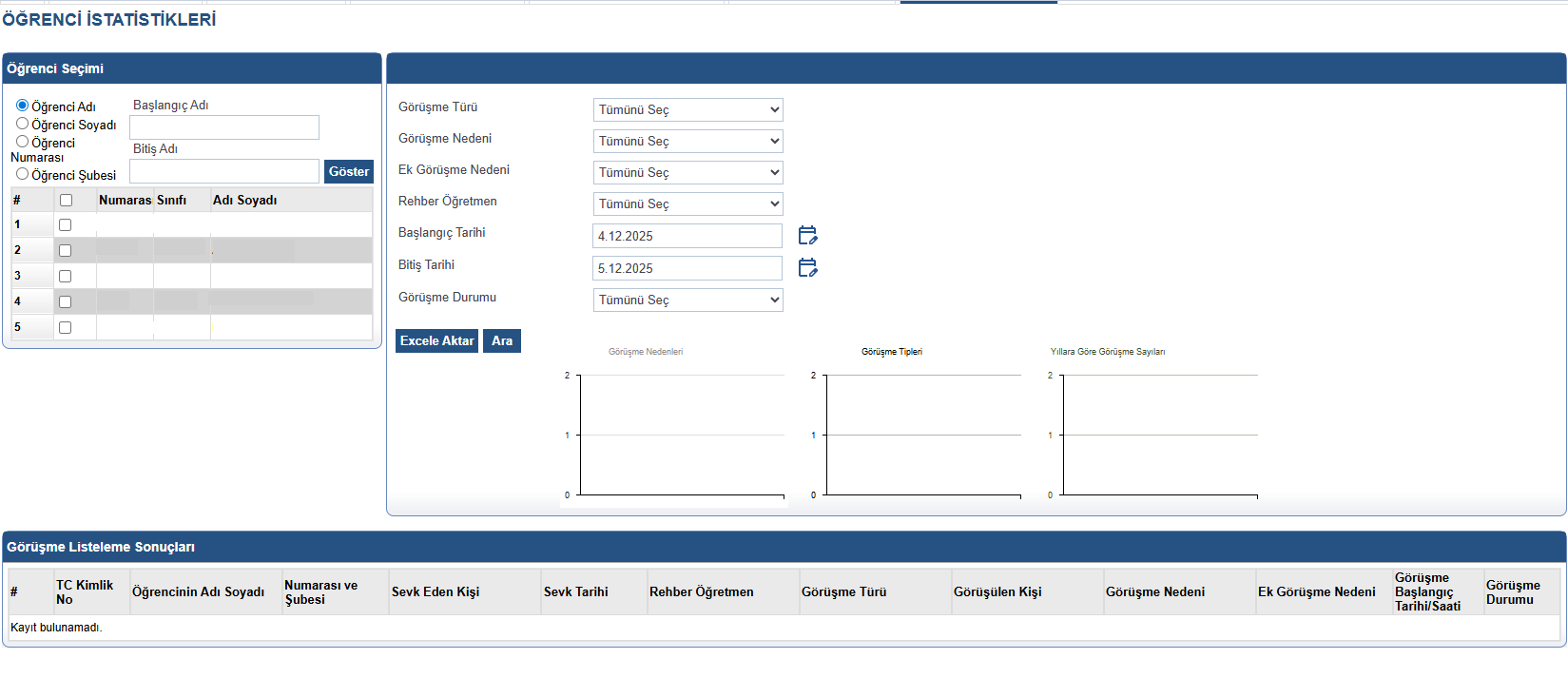Click the Bitiş Tarihi date field
Screen dimensions: 1568x678
(x=687, y=268)
